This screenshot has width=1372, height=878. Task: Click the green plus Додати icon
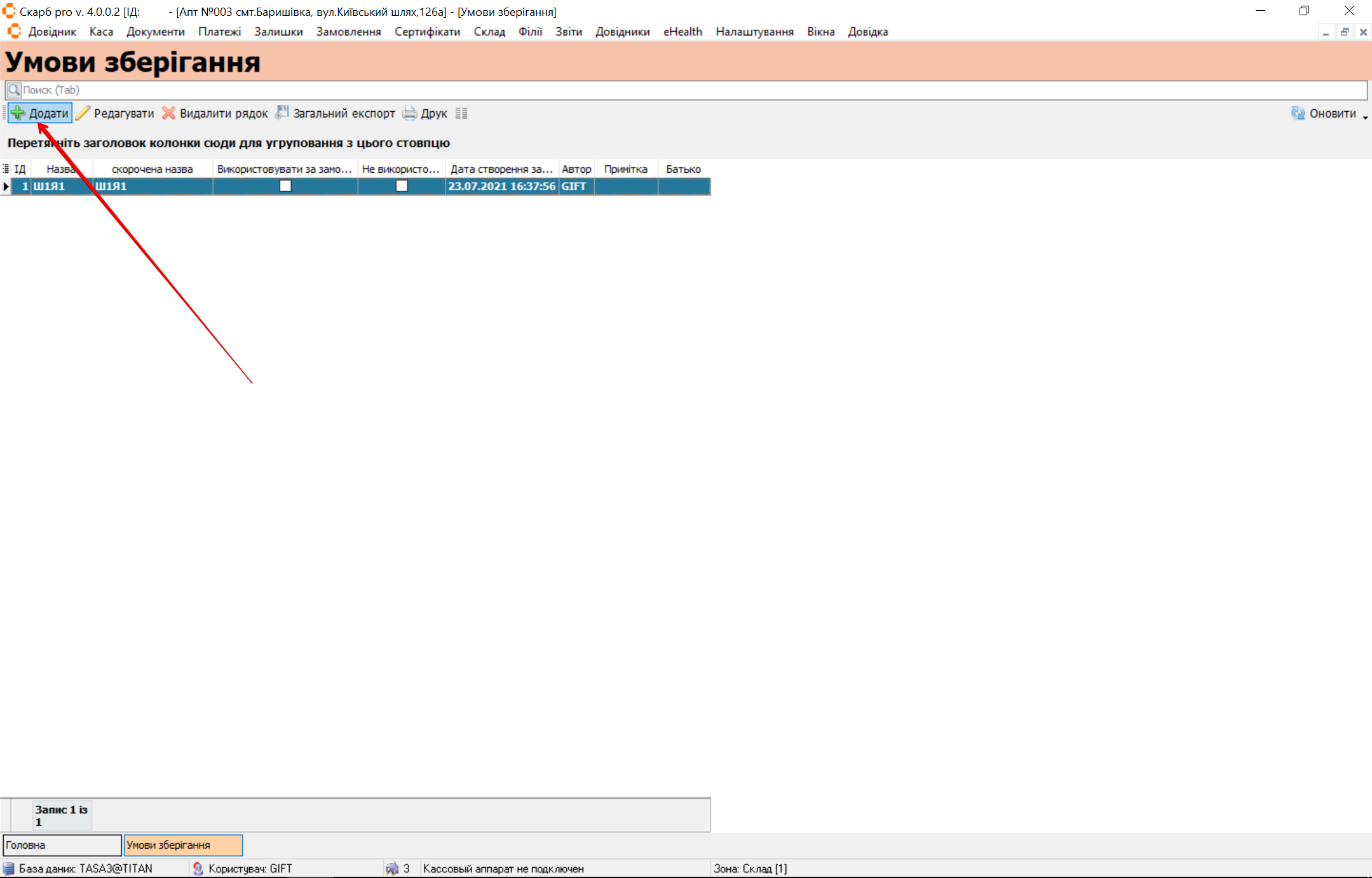pos(18,113)
